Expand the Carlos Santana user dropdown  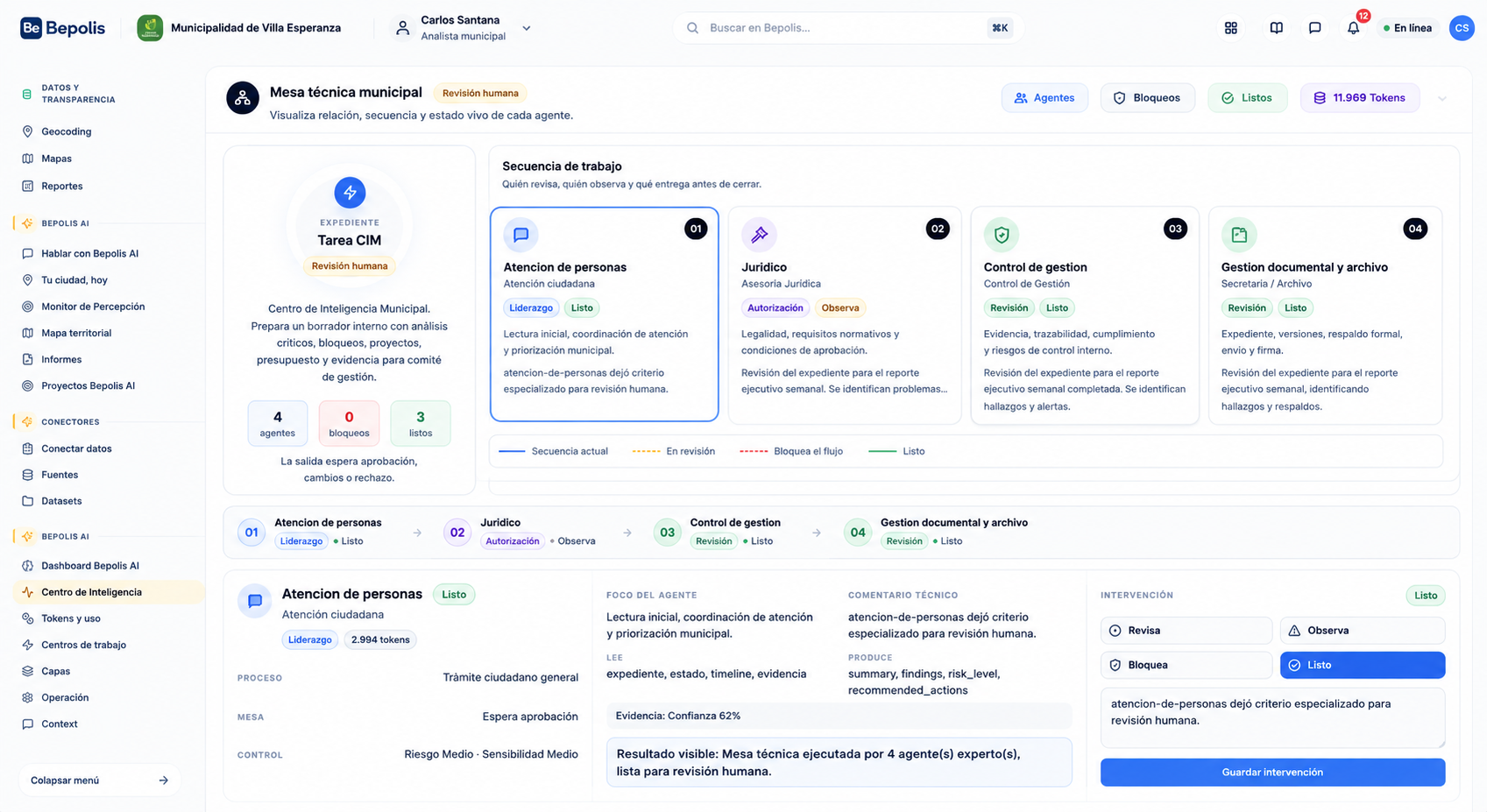pos(527,28)
